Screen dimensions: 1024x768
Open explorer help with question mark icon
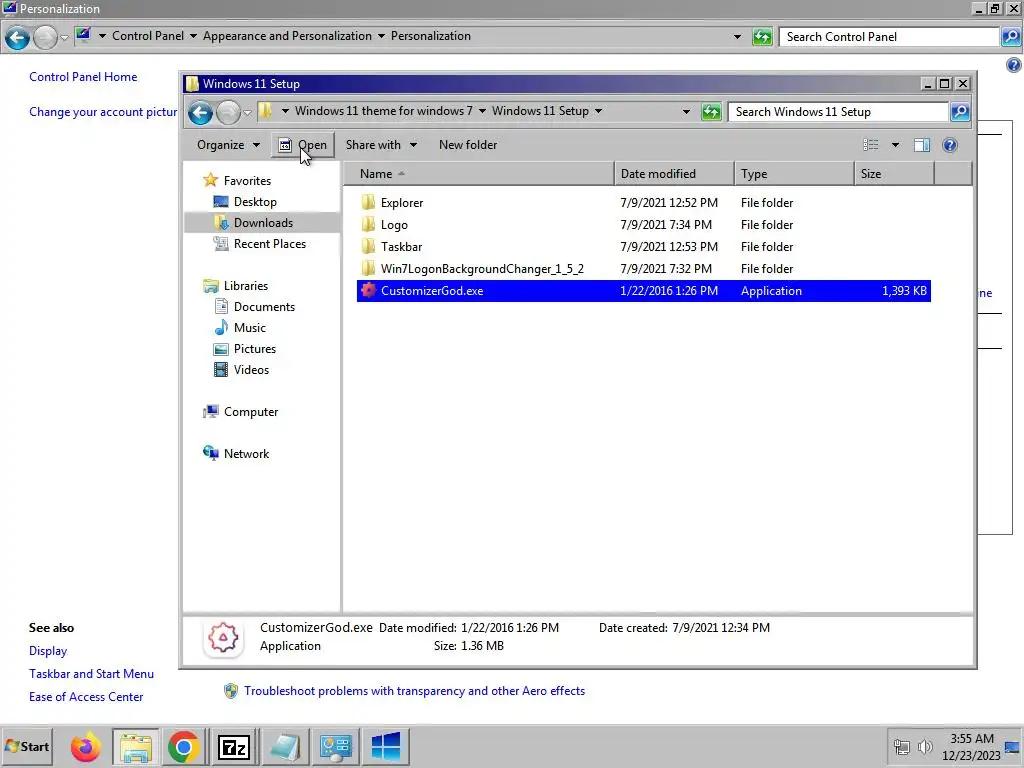coord(950,145)
